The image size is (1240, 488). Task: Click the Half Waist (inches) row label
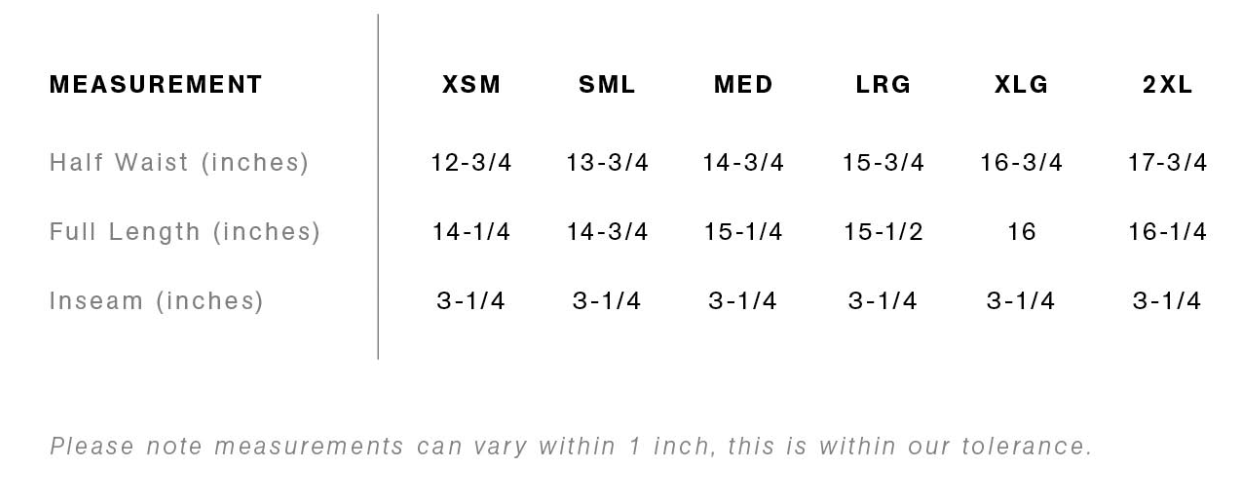click(x=179, y=163)
